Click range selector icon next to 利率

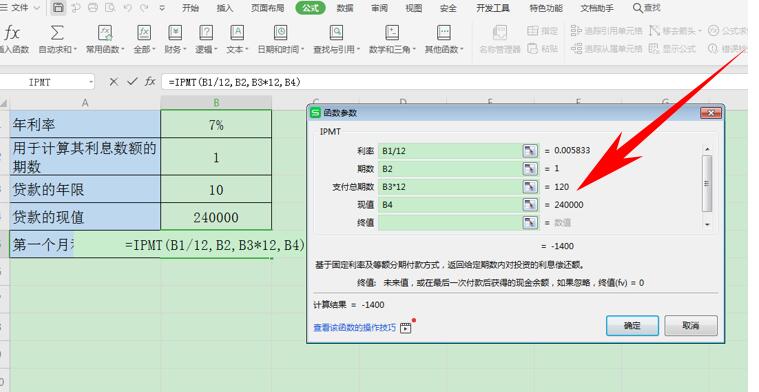tap(531, 151)
